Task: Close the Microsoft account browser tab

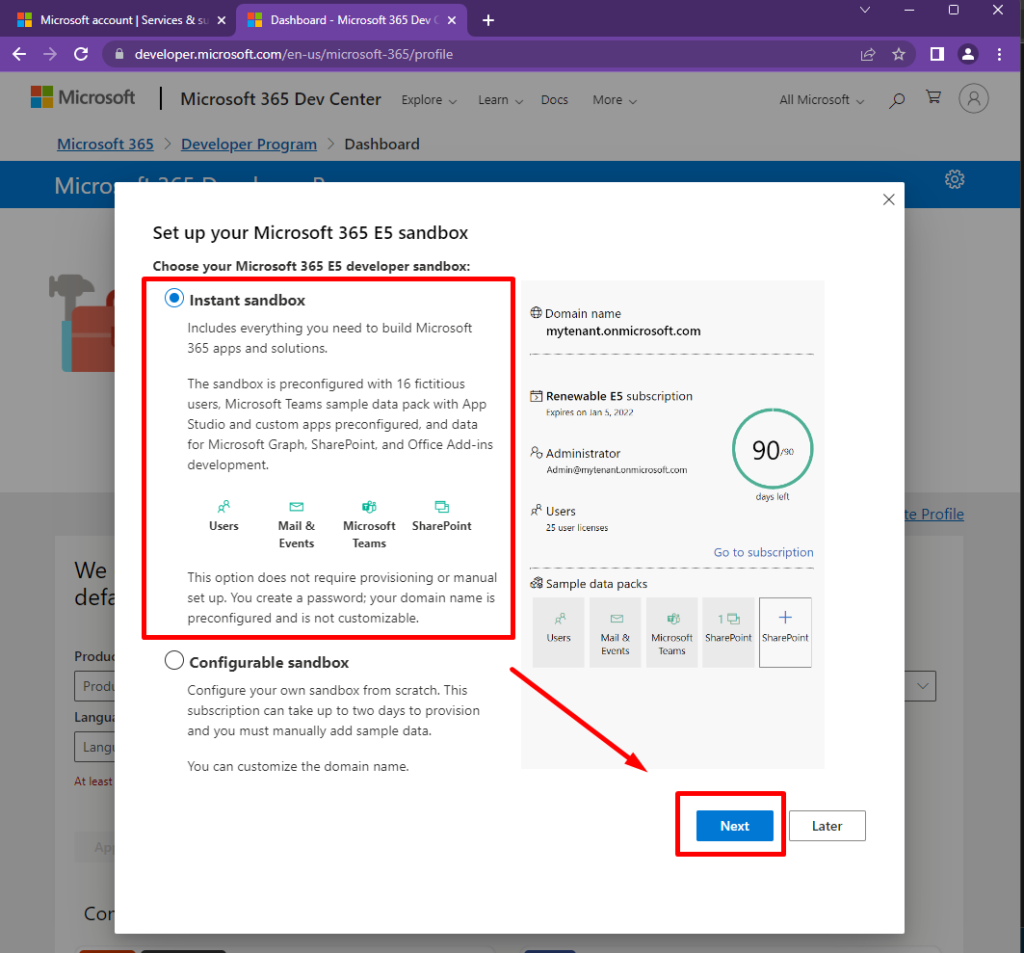Action: pos(221,20)
